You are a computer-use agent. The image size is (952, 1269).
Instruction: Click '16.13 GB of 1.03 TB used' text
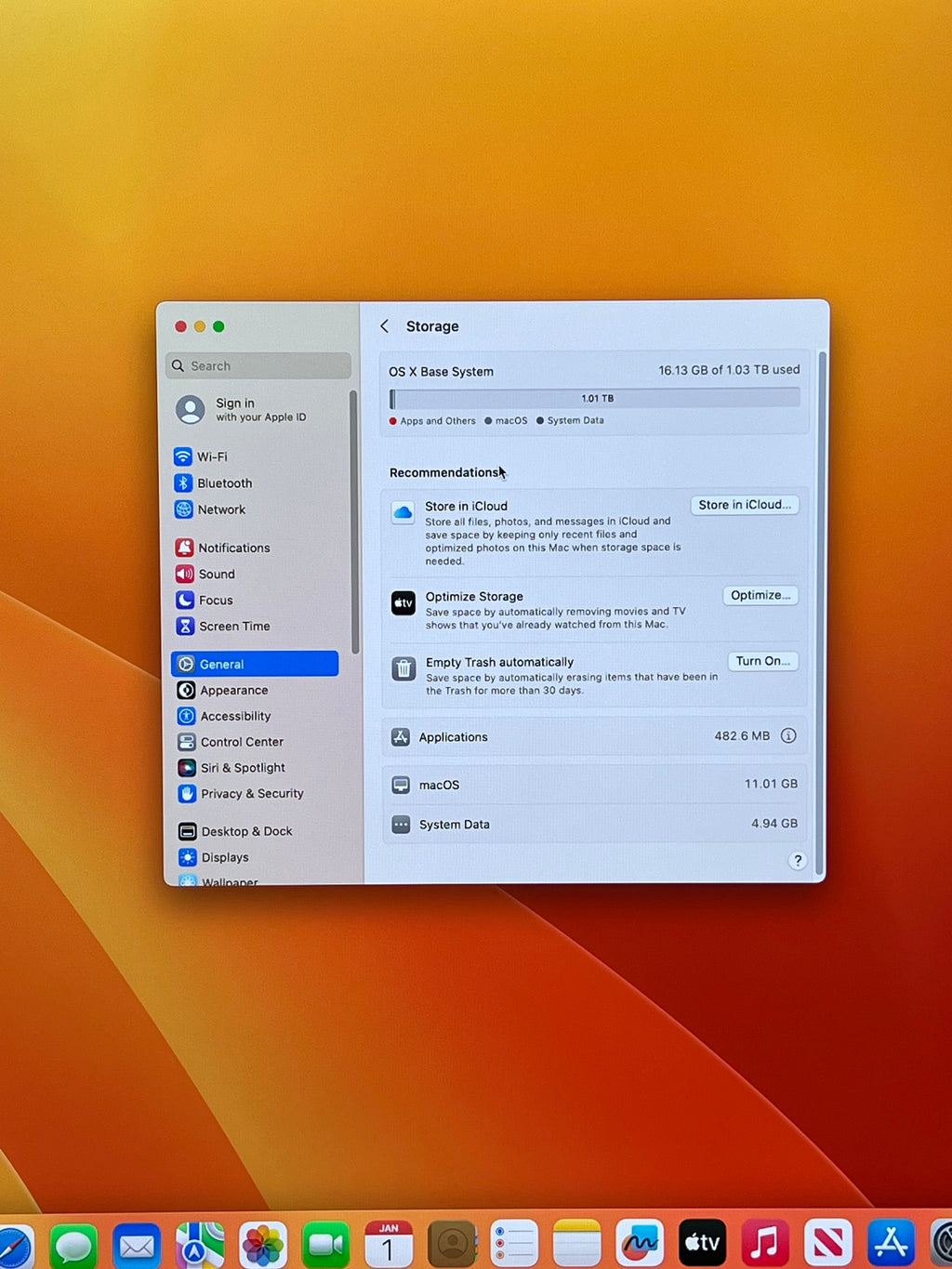729,370
